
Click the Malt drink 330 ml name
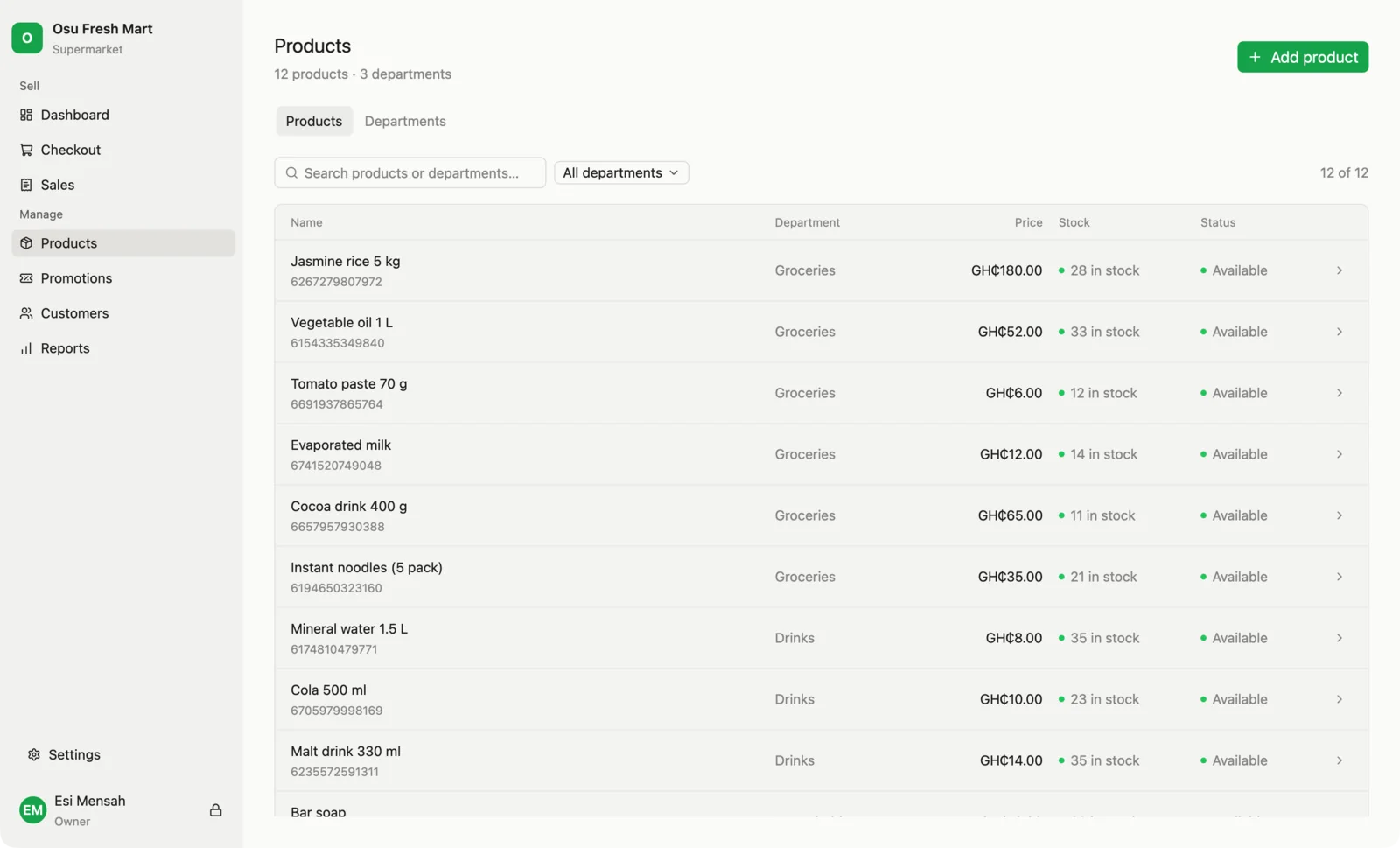tap(346, 751)
